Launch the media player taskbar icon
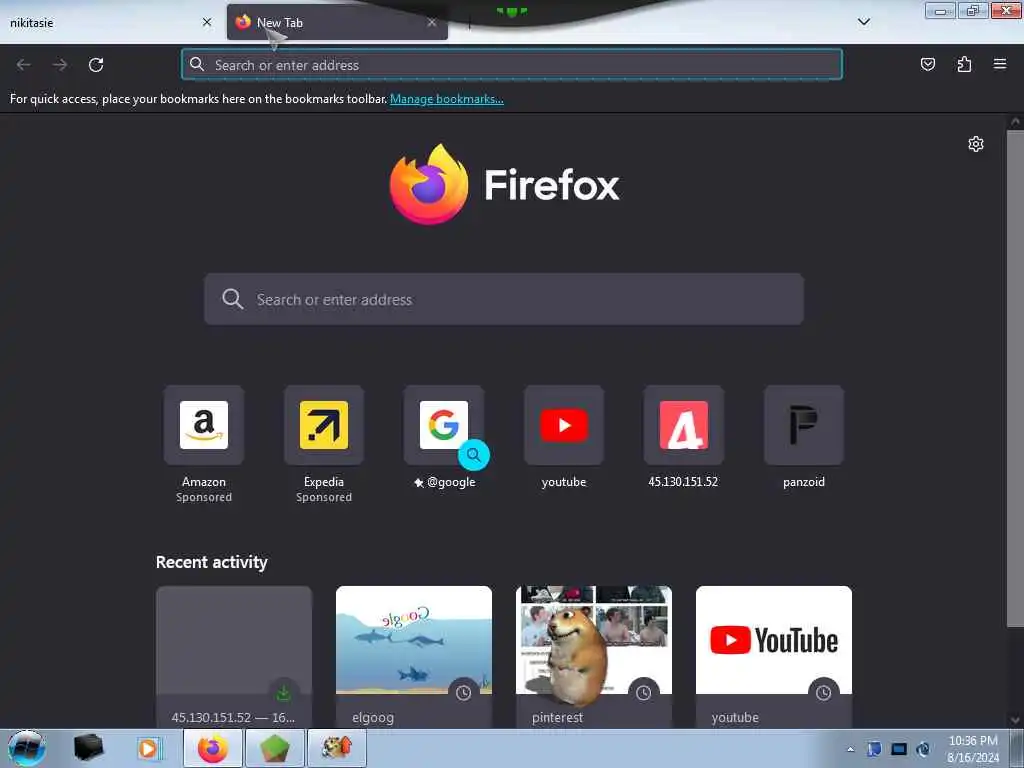The width and height of the screenshot is (1024, 768). click(x=148, y=748)
